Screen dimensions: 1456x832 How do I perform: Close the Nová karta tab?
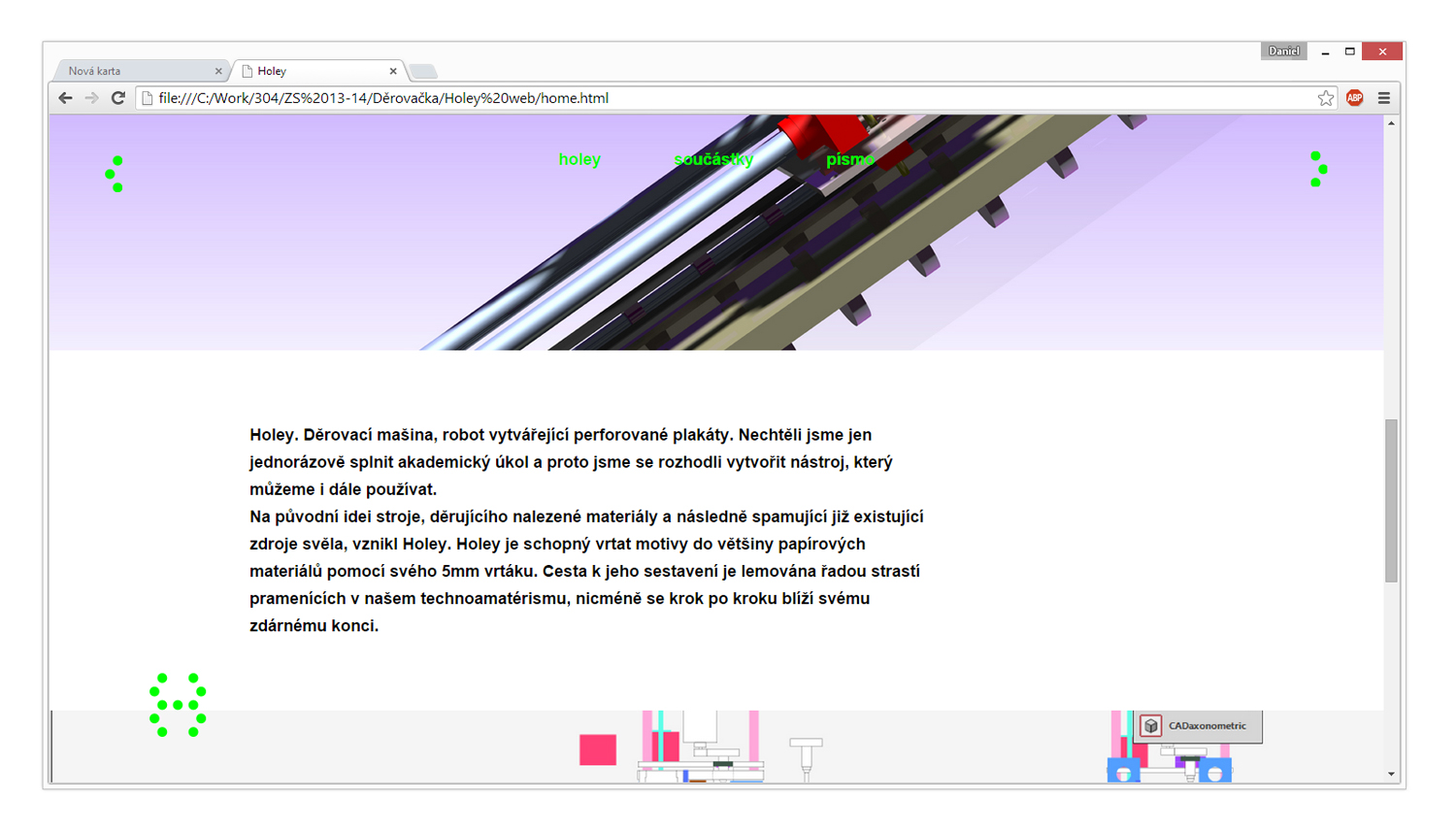(x=218, y=71)
